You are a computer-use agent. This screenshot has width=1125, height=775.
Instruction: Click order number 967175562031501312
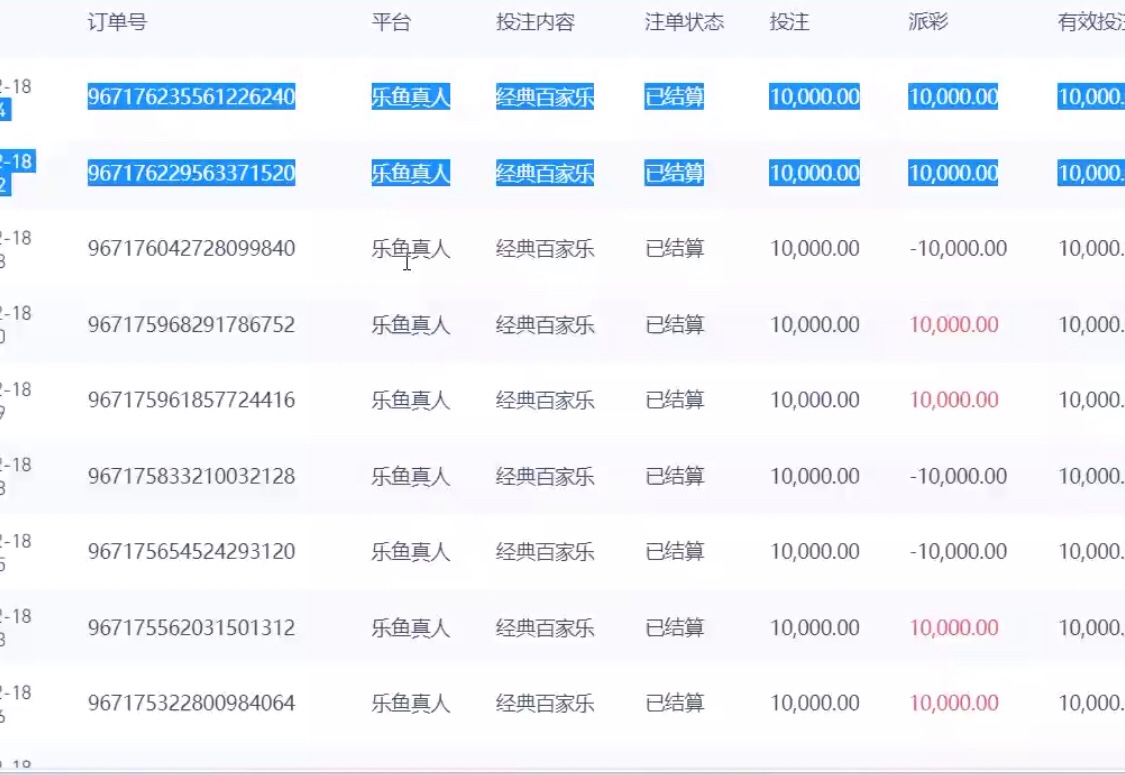[x=191, y=628]
